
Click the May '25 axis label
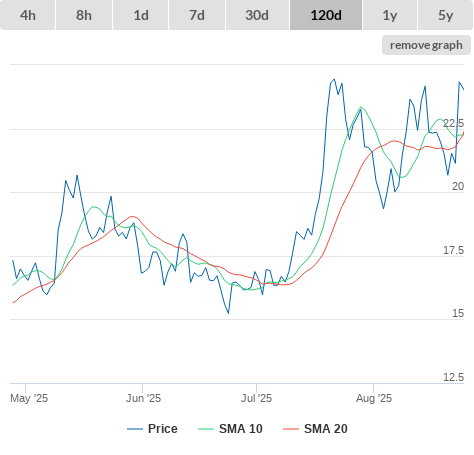point(29,398)
